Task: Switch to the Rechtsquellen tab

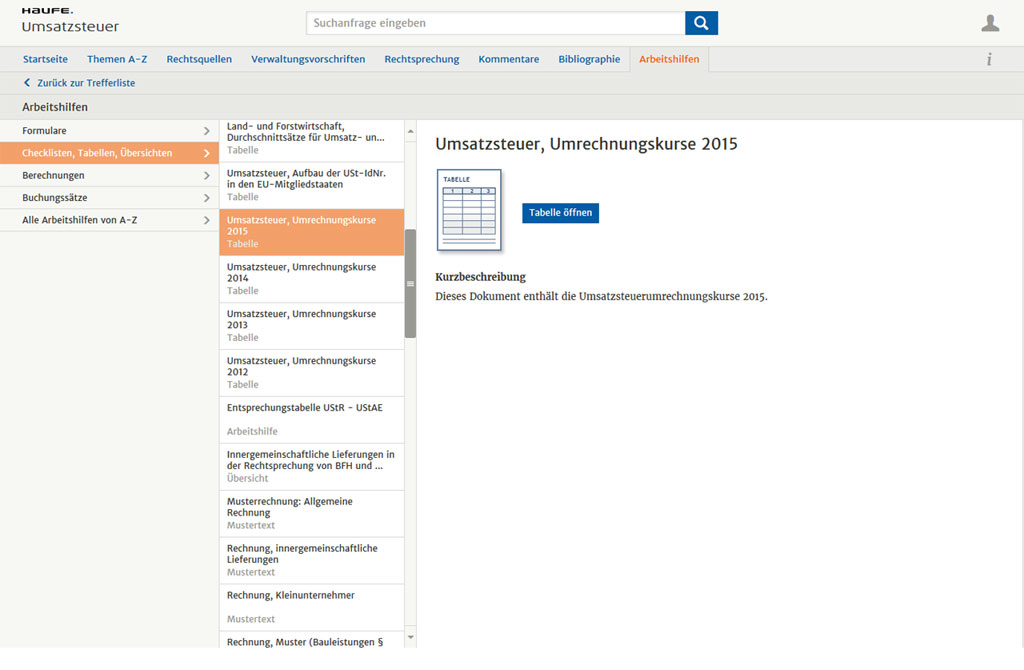Action: pos(199,59)
